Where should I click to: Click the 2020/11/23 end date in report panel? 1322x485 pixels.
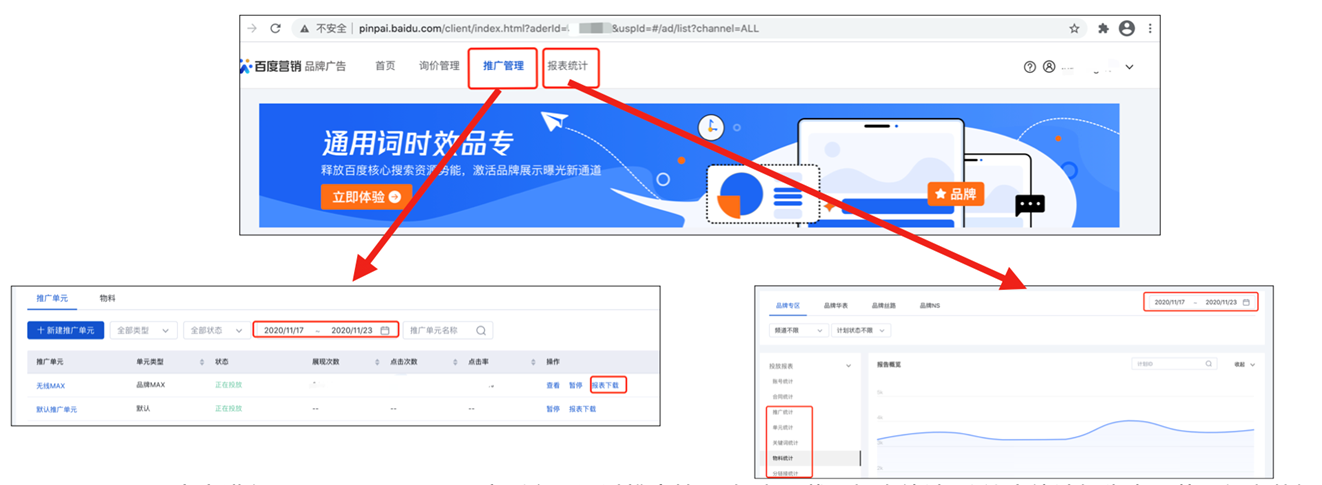coord(1221,302)
